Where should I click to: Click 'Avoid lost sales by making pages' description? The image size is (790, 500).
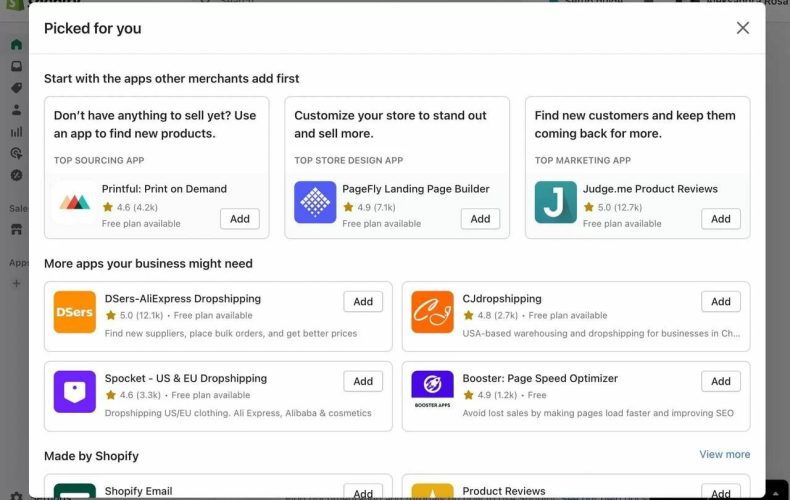pos(598,413)
